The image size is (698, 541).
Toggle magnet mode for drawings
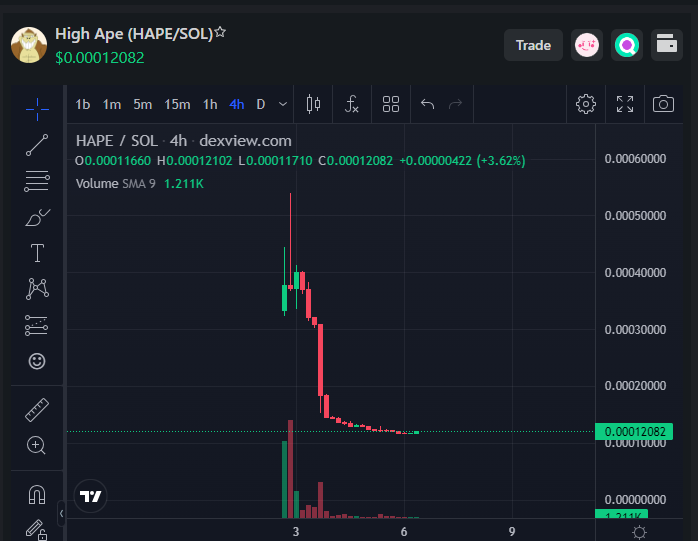pyautogui.click(x=37, y=494)
